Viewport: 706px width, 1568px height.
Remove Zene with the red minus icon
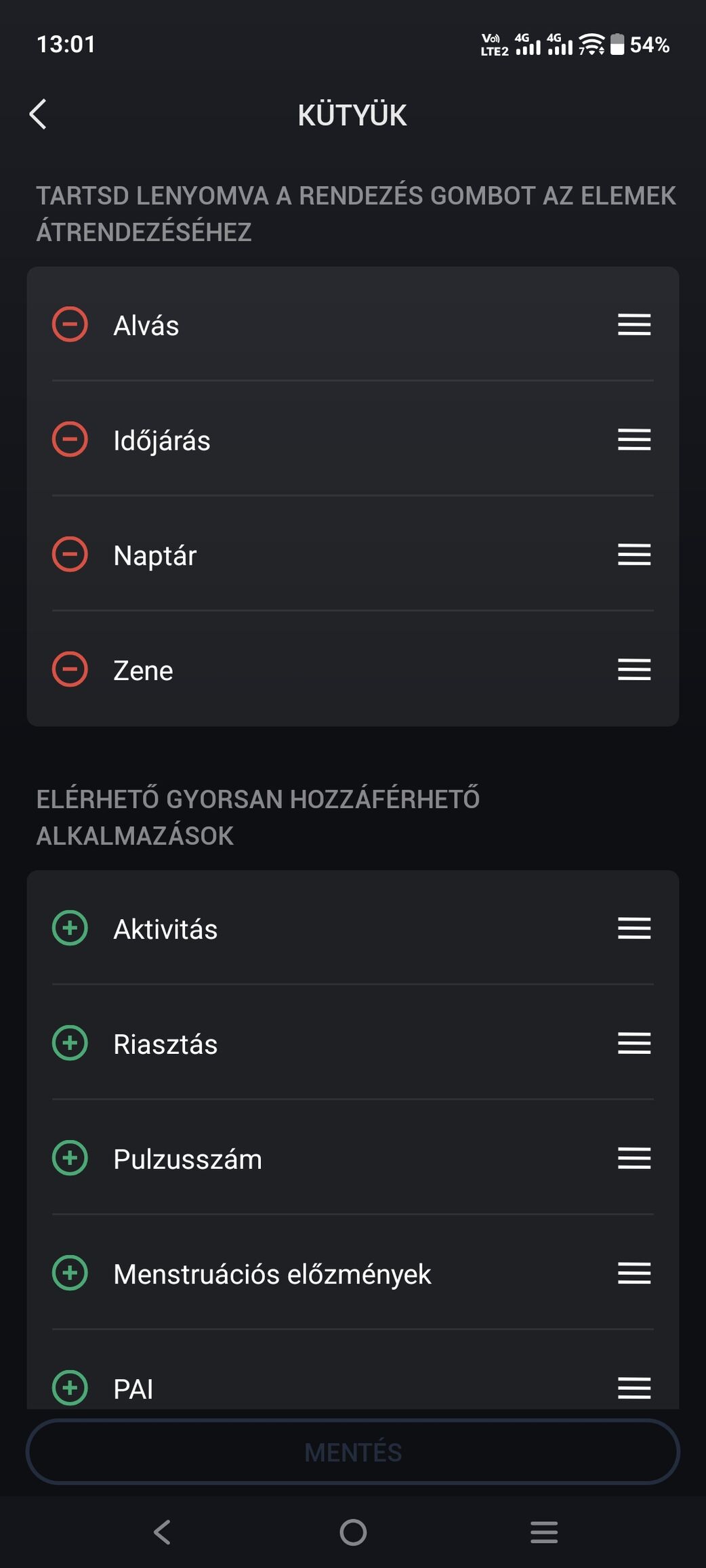click(x=70, y=670)
